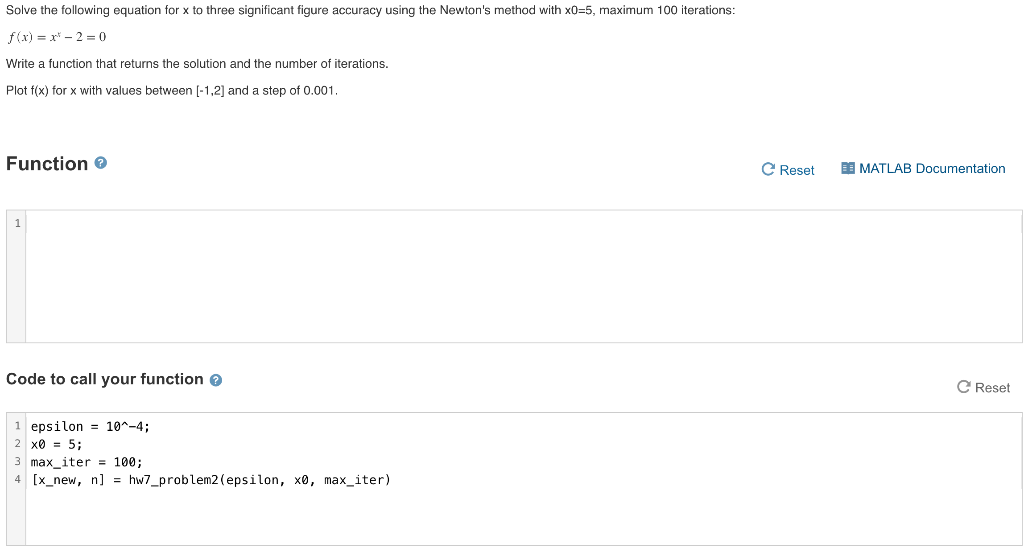Click the MATLAB Documentation book icon
Screen dimensions: 1024x548
click(x=848, y=169)
